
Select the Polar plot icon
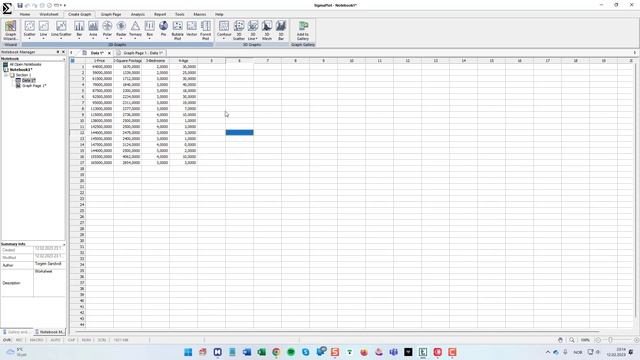pyautogui.click(x=107, y=29)
